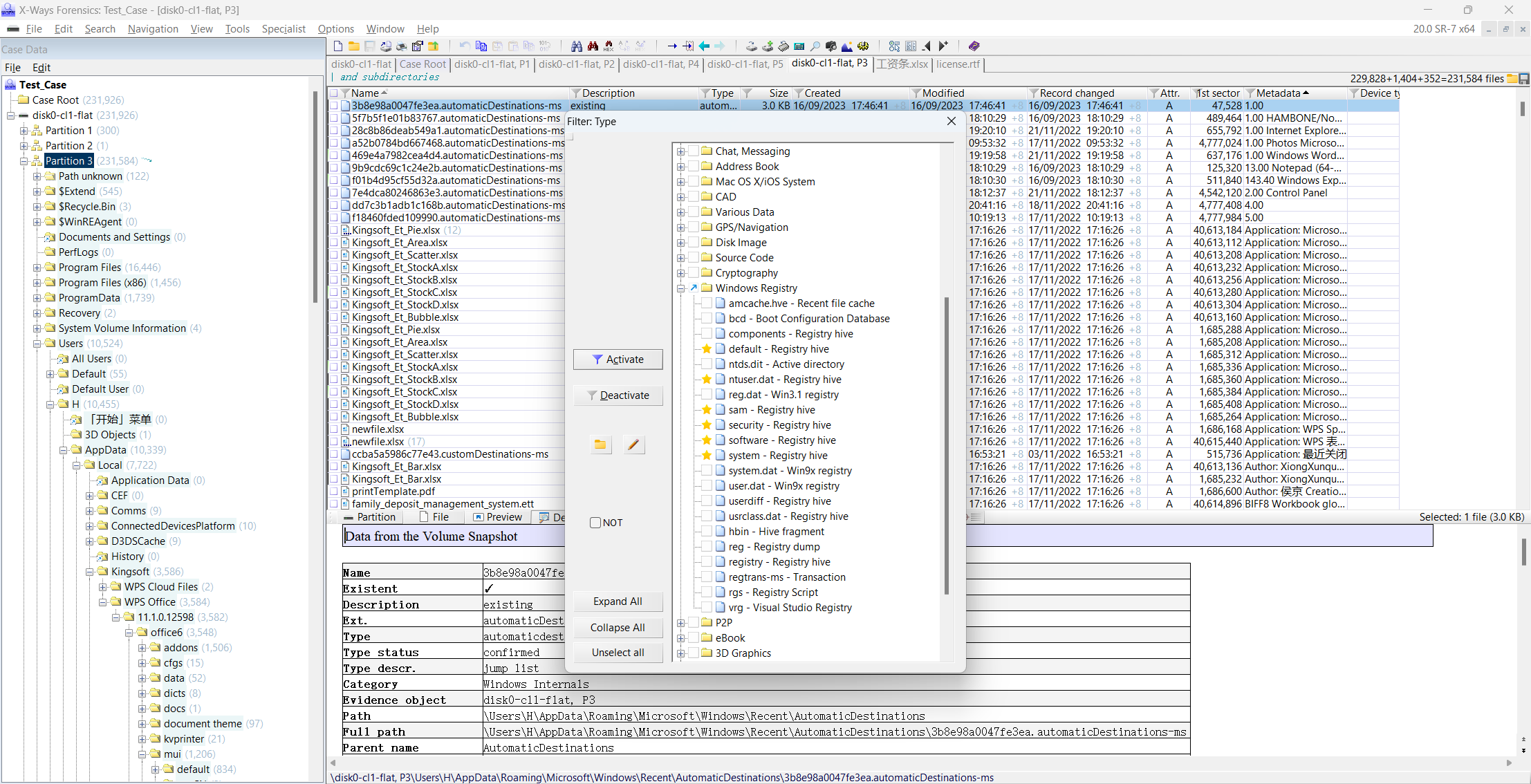Select the $Recycle.Bin folder in tree
The image size is (1531, 784).
(87, 207)
